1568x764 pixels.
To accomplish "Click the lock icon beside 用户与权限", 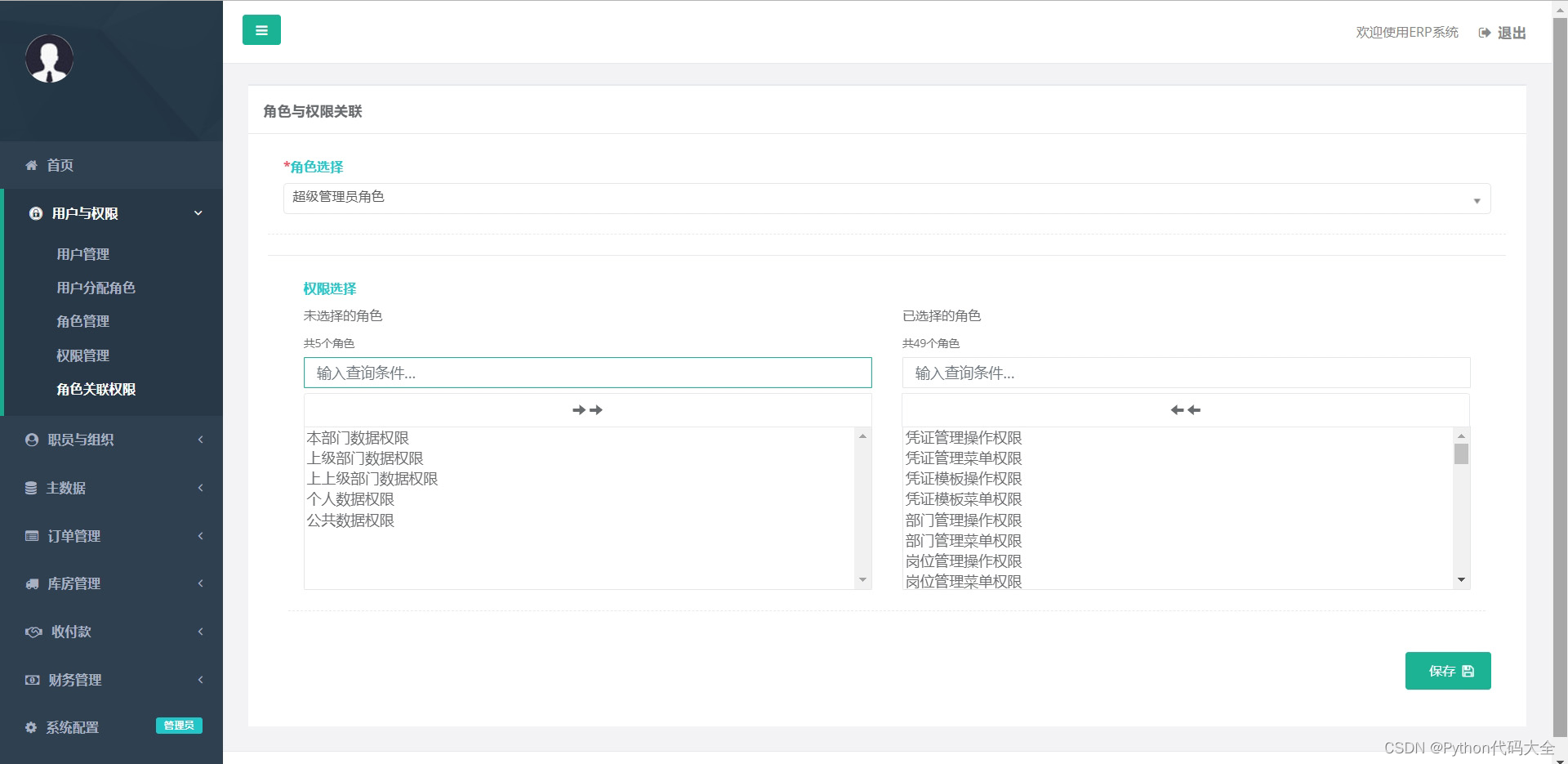I will coord(36,213).
